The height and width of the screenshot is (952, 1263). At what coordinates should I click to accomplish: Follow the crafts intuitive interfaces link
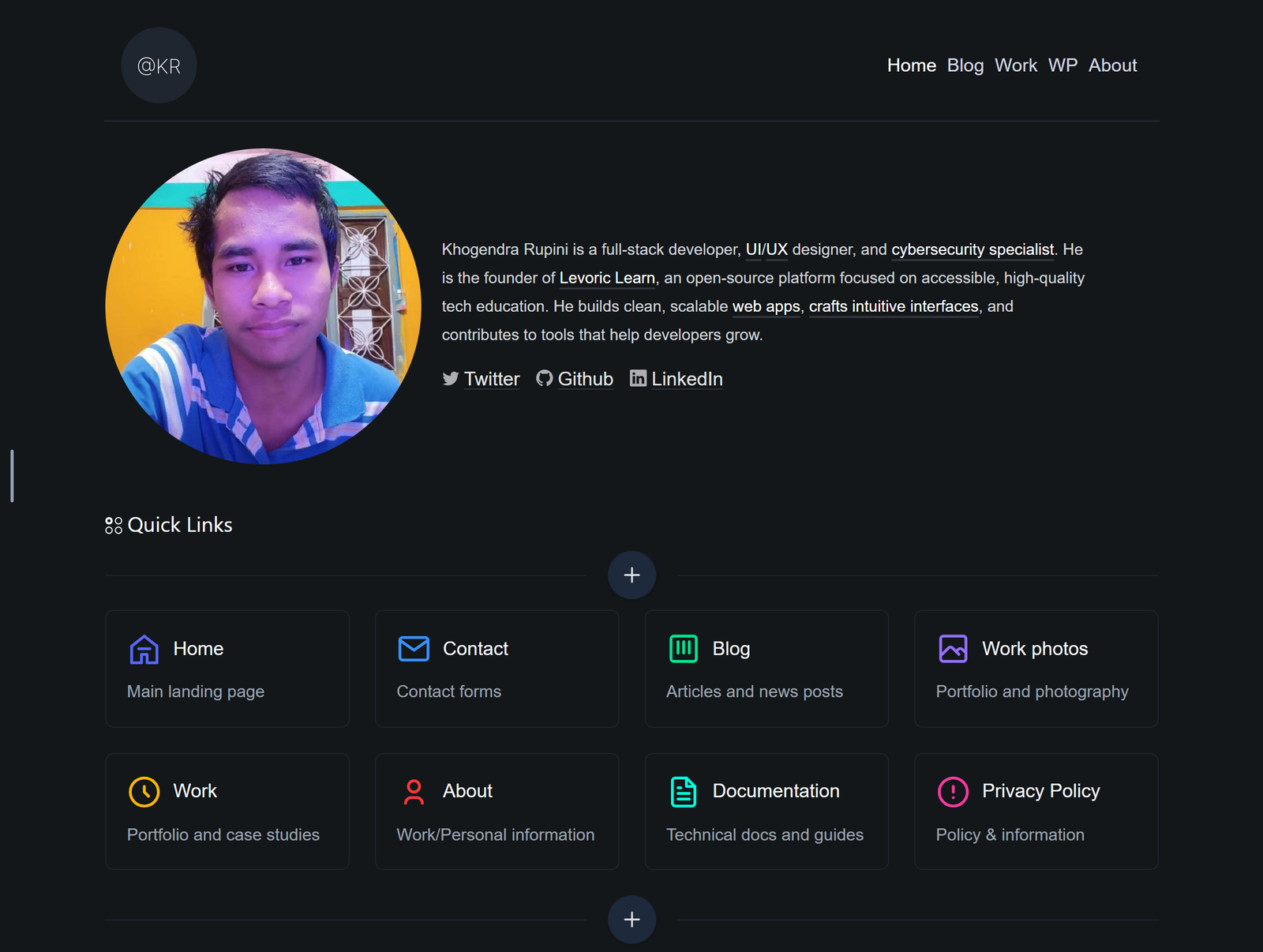click(894, 306)
